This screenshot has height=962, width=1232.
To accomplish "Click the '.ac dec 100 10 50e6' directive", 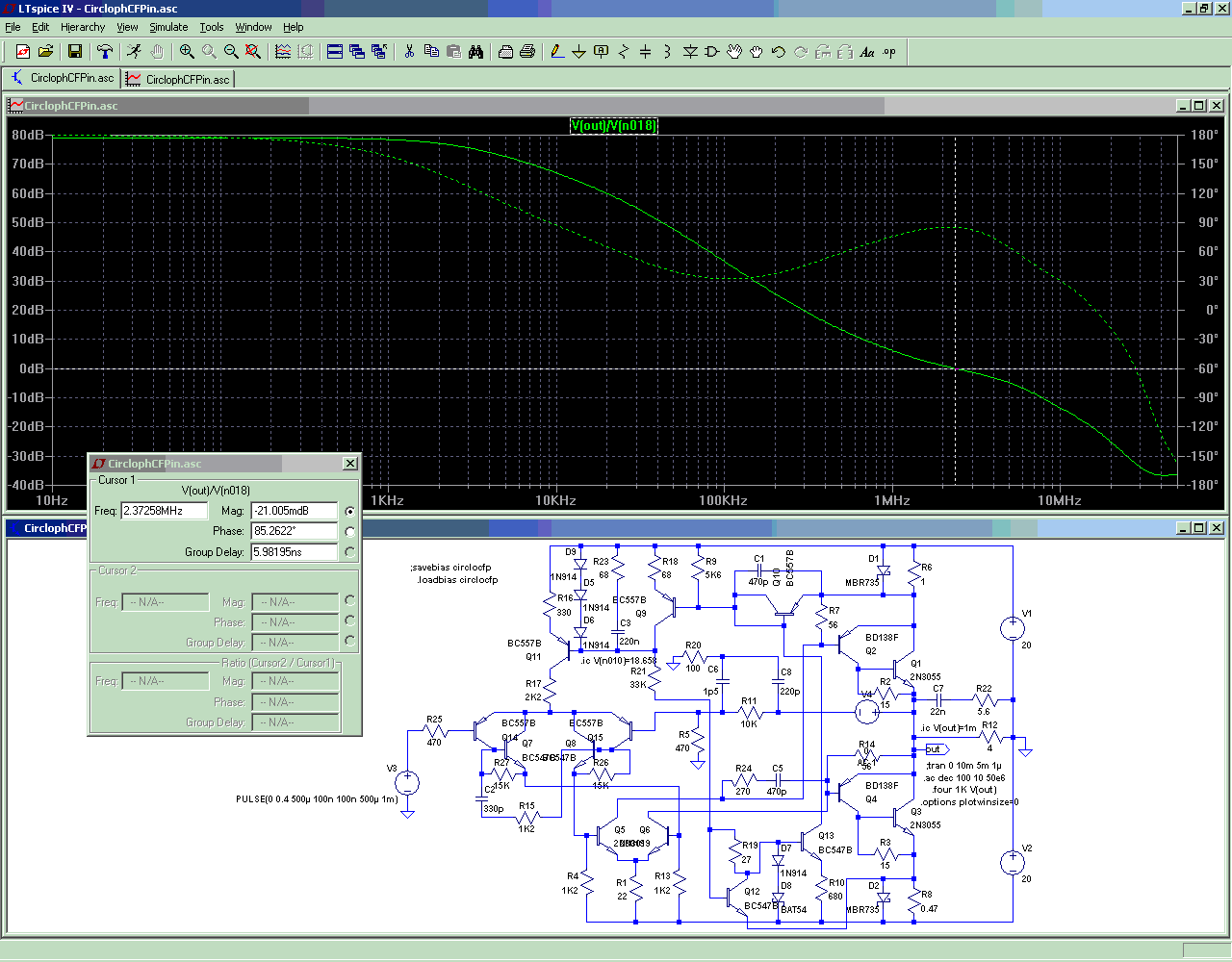I will pos(964,778).
